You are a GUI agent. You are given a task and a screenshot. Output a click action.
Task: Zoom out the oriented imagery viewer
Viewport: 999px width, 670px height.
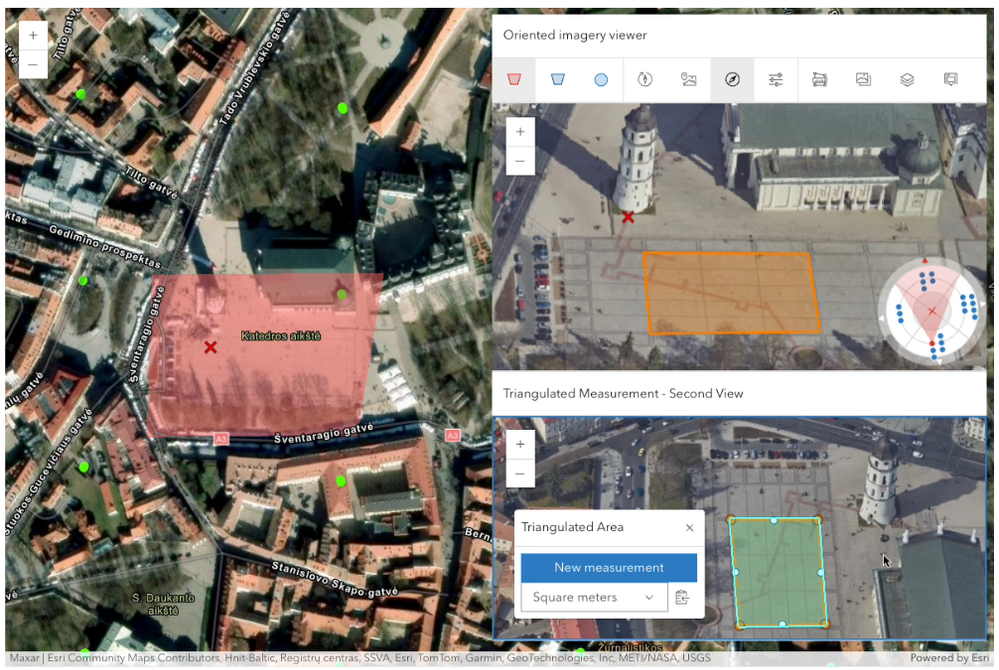(520, 160)
